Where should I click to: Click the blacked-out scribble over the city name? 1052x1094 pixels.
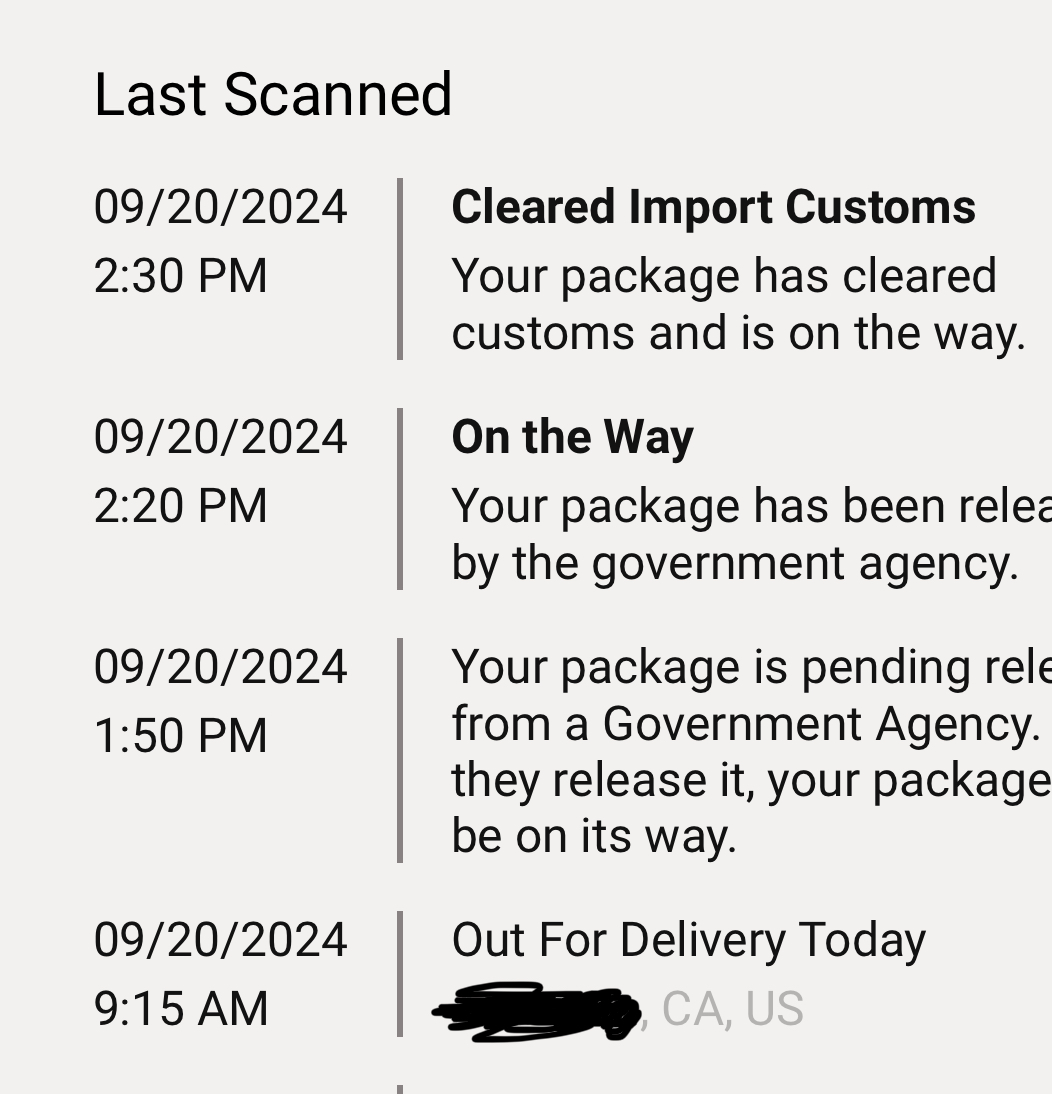click(536, 1011)
